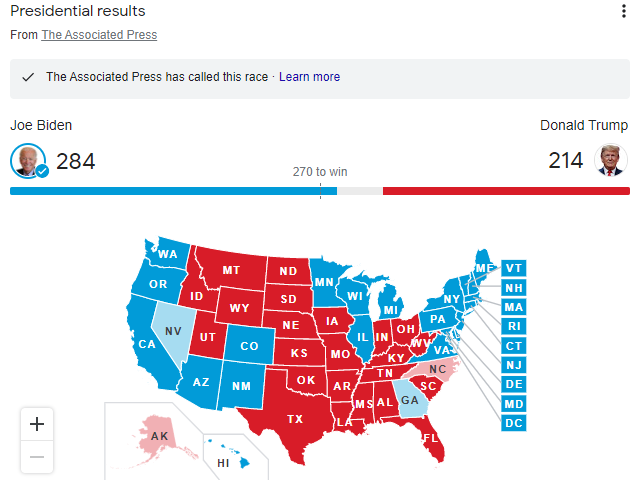Open the three-dot more options menu
The width and height of the screenshot is (641, 480).
point(623,11)
